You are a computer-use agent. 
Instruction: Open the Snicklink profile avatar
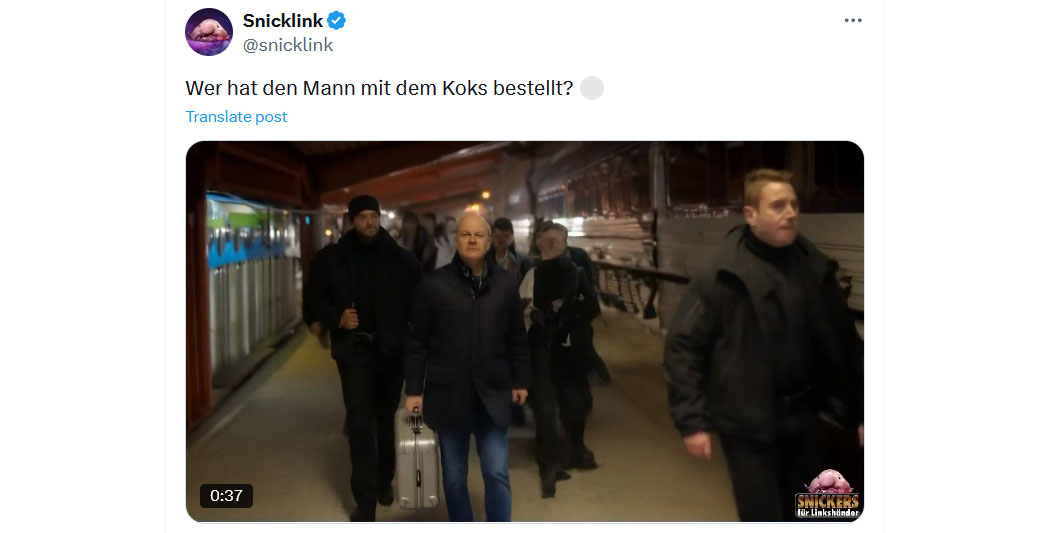[x=209, y=32]
